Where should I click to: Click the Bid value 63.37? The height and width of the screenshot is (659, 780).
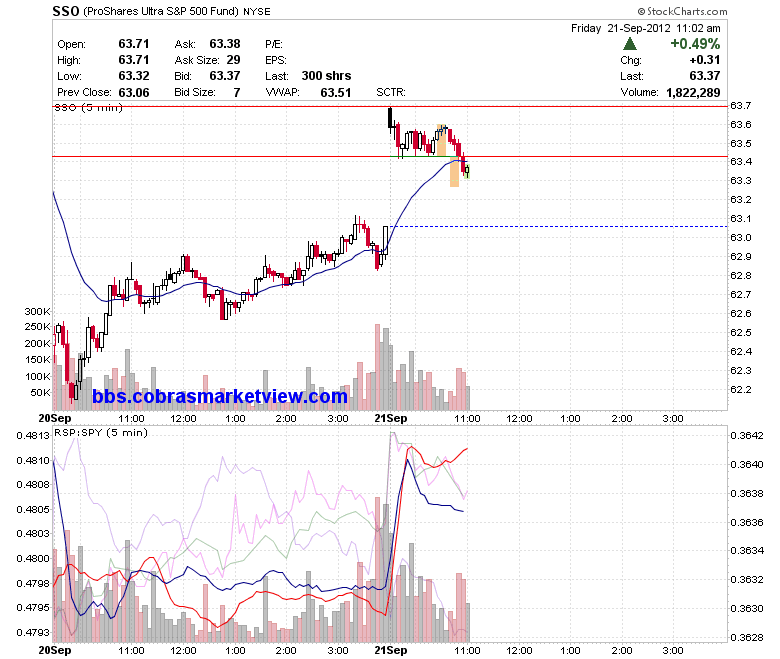tap(225, 76)
